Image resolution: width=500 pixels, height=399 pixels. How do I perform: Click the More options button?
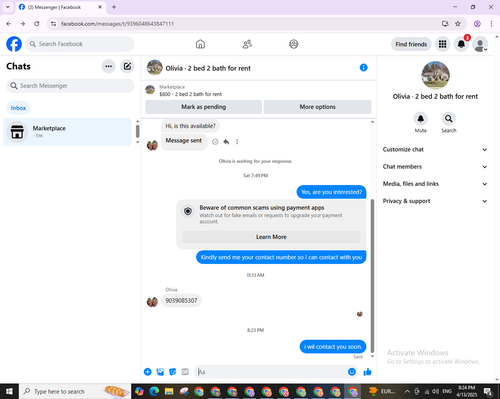(317, 107)
